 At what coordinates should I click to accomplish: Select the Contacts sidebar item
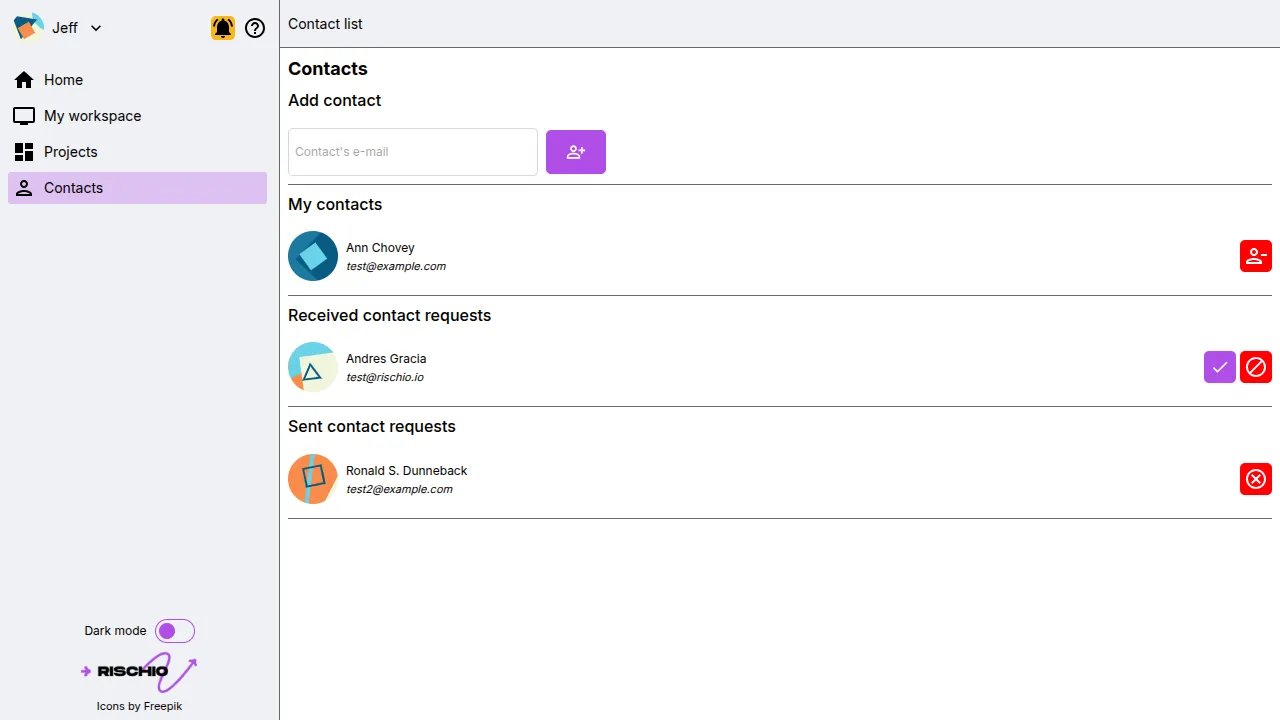click(x=73, y=188)
